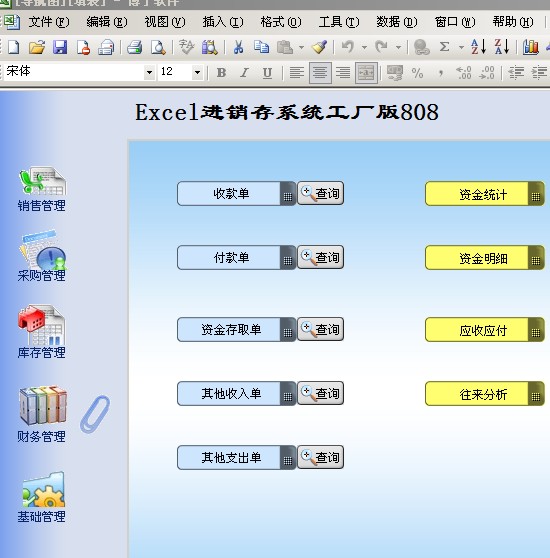Click the 收款单 button
Screen dimensions: 550x558
(236, 194)
